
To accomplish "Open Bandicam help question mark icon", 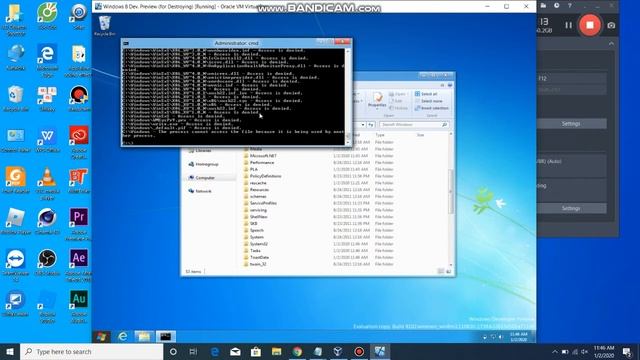I will [569, 5].
